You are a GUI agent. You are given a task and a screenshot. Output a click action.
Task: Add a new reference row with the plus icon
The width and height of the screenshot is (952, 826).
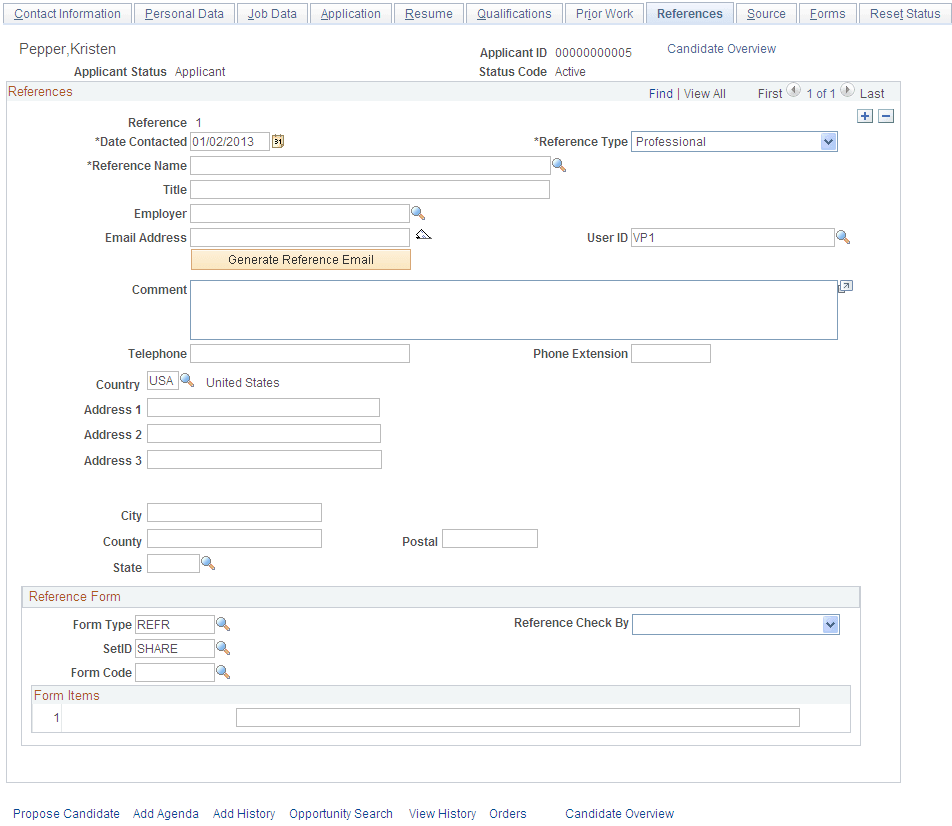pos(865,116)
